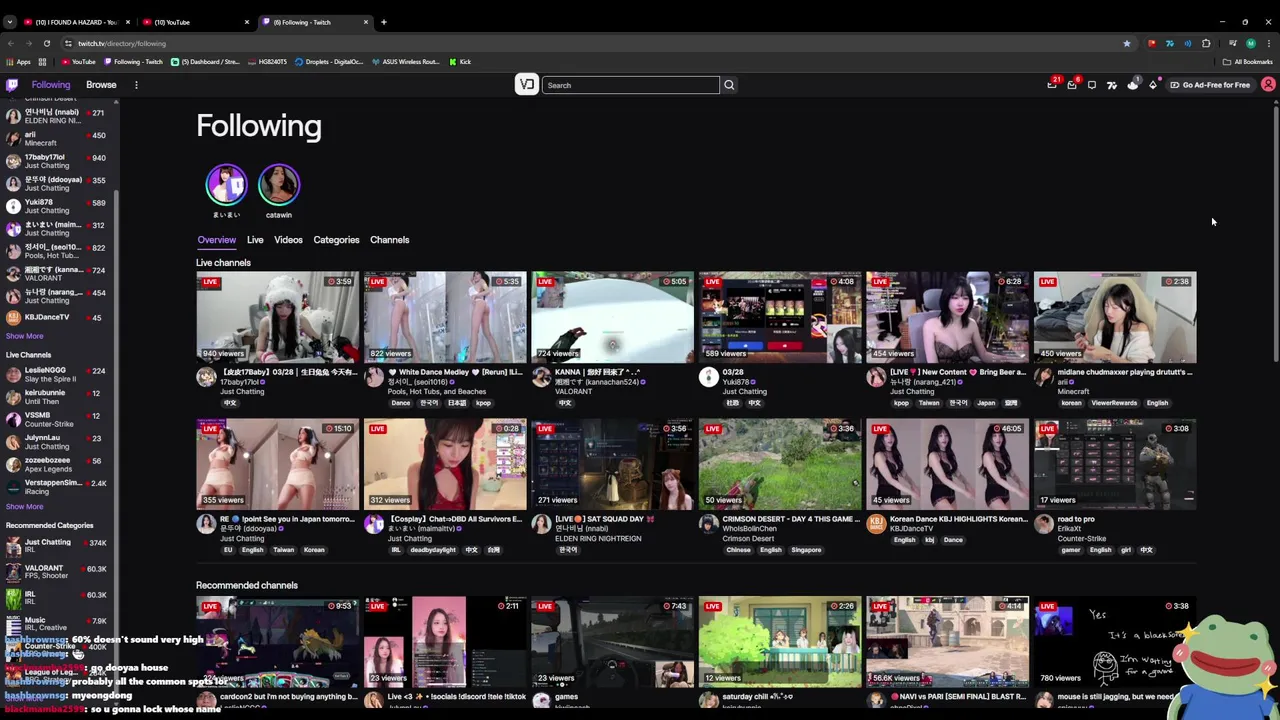
Task: Click the ViewerRewards tag under arii stream
Action: (x=1114, y=403)
